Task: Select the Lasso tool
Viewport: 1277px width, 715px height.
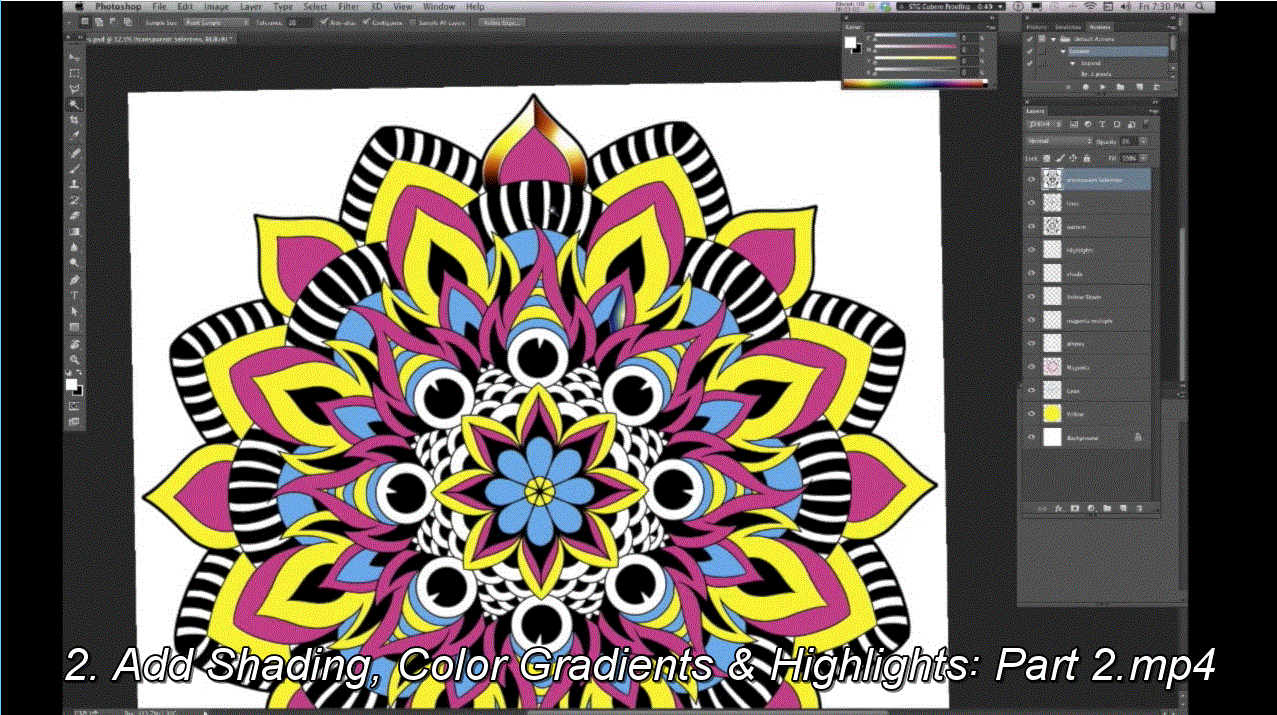Action: 74,88
